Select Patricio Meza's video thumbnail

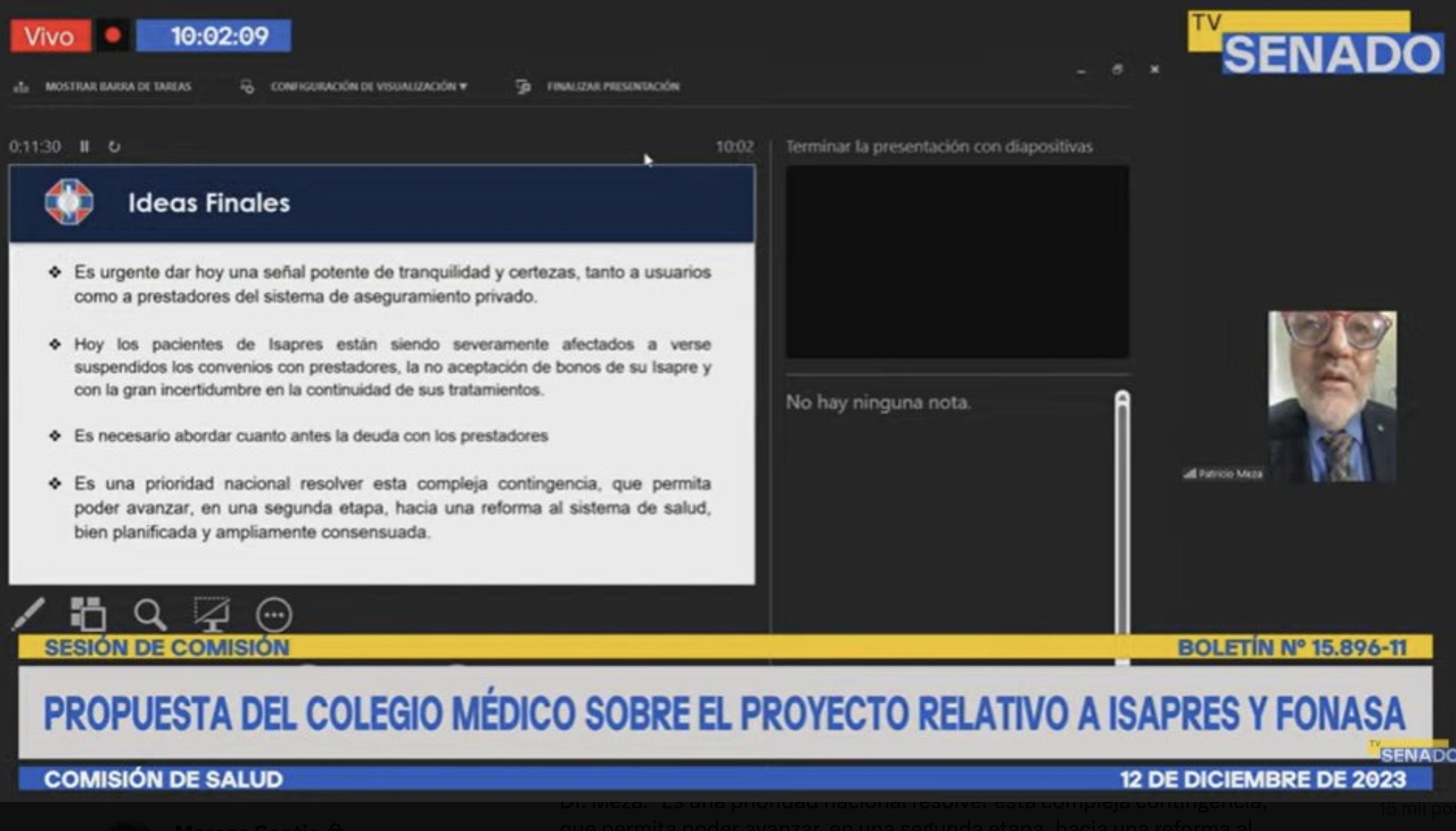pyautogui.click(x=1331, y=393)
